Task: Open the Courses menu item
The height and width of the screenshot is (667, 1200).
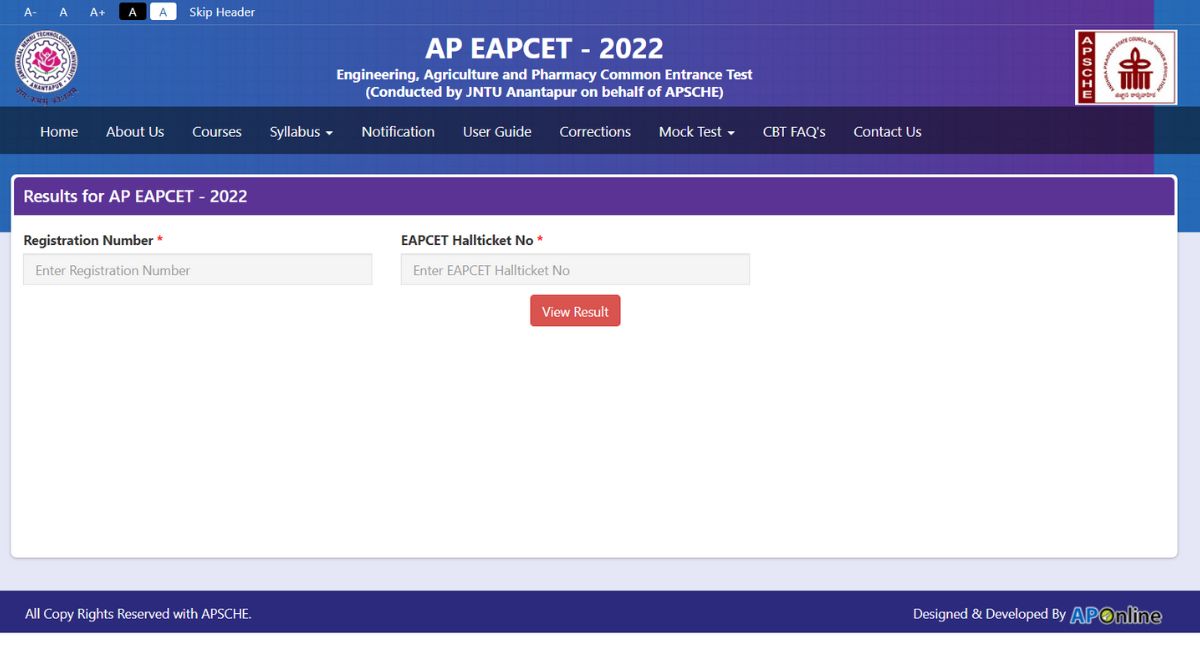Action: coord(217,132)
